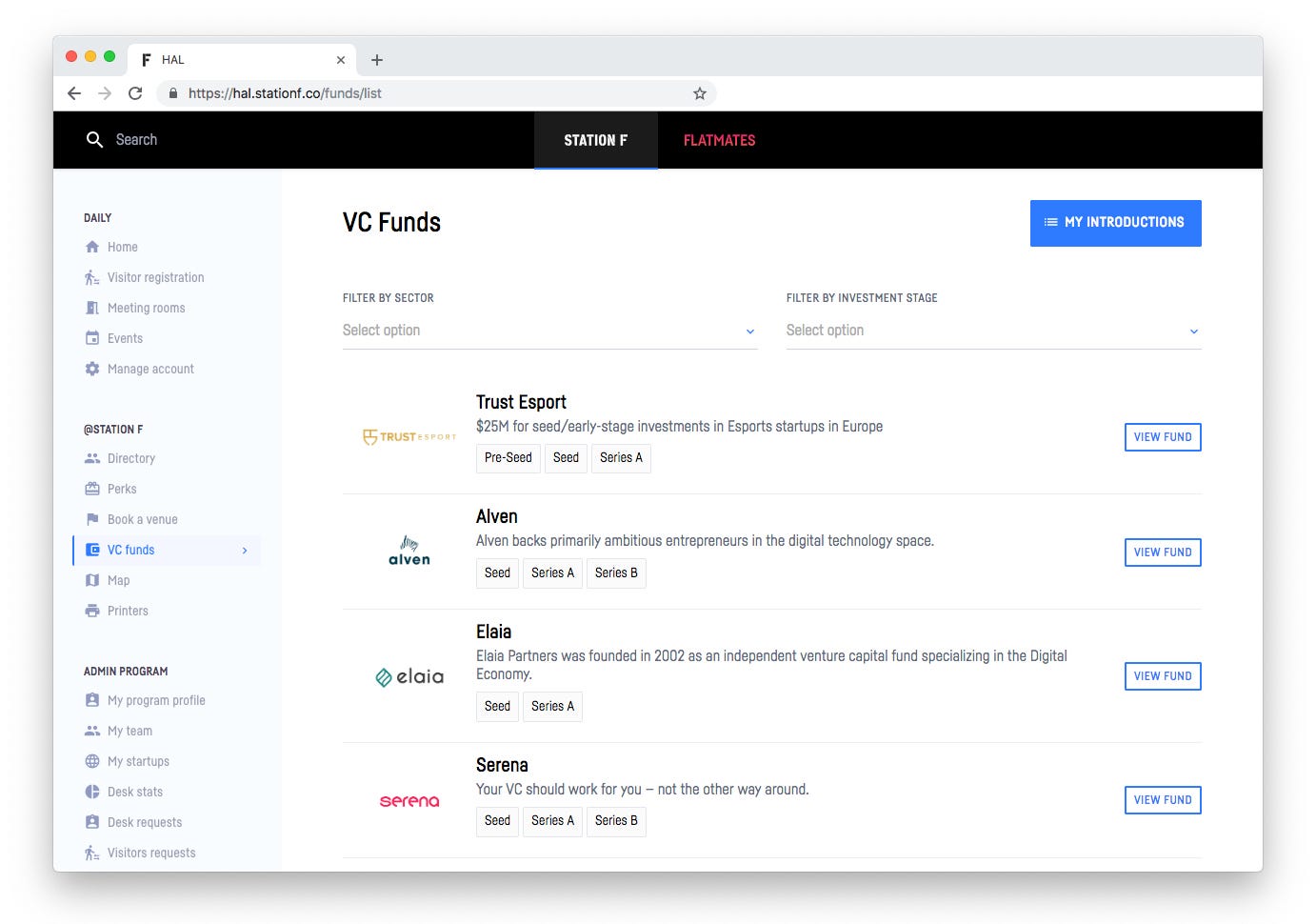Viewport: 1316px width, 924px height.
Task: Click the Series B tag on Alven
Action: tap(616, 573)
